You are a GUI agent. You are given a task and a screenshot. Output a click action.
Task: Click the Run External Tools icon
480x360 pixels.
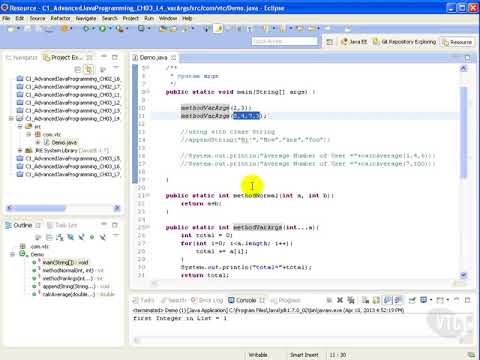click(119, 29)
